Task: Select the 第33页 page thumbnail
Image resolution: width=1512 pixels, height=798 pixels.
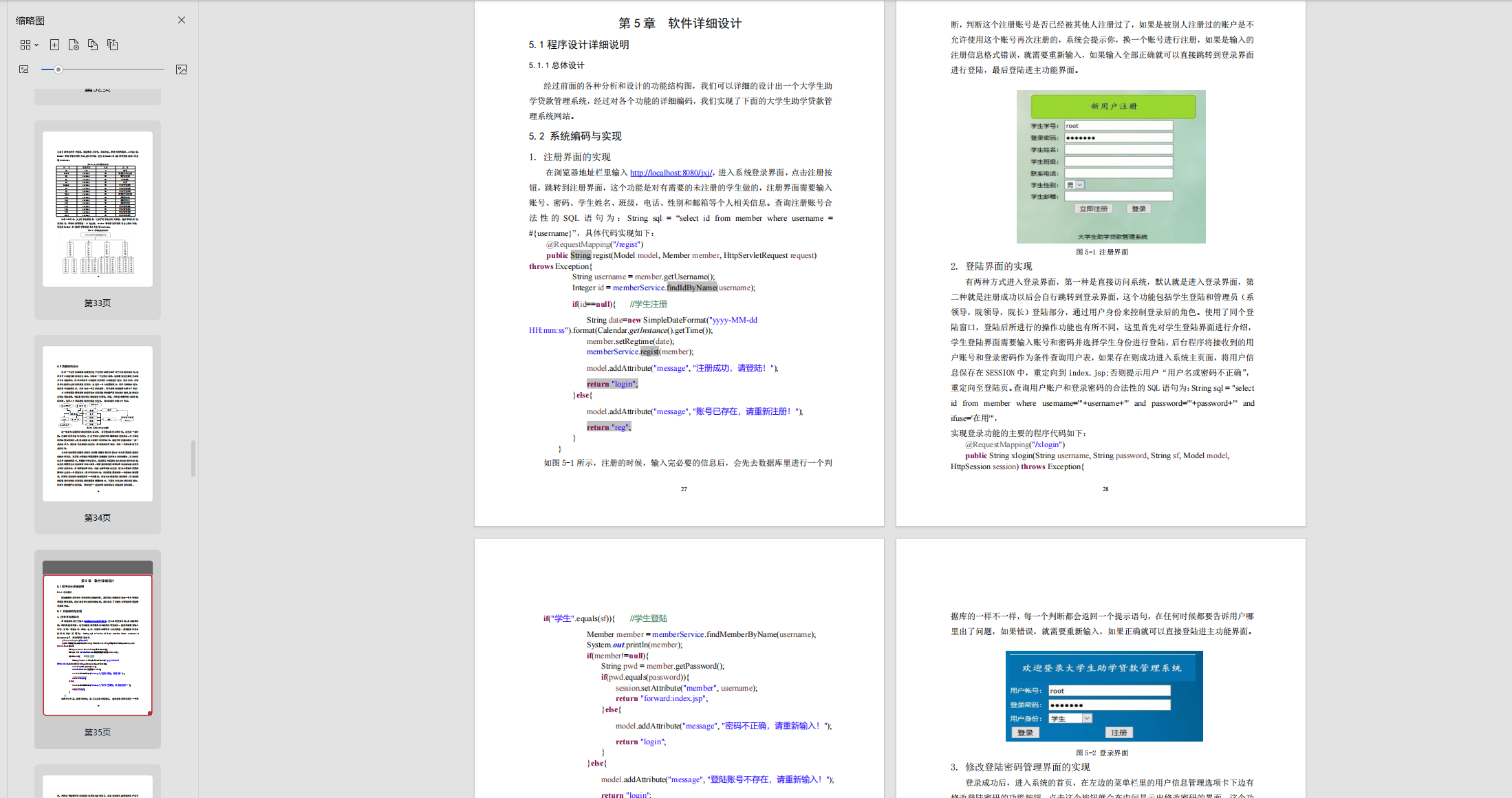Action: click(97, 208)
